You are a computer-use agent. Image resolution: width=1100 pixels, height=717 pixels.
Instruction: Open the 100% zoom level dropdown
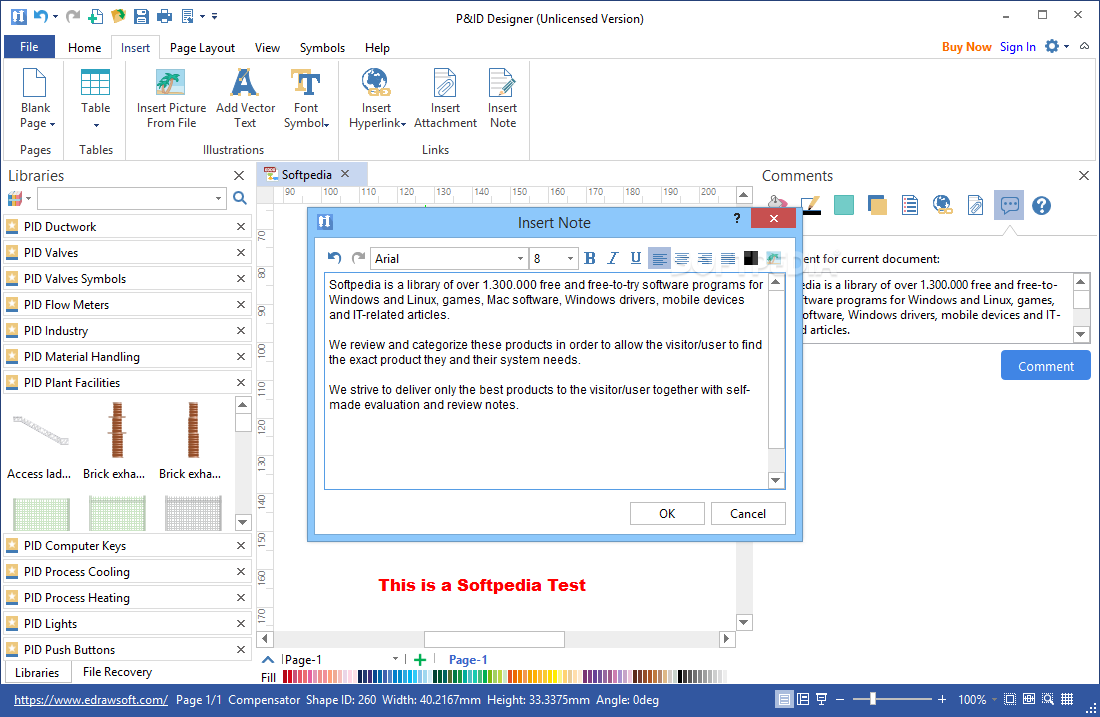point(994,700)
